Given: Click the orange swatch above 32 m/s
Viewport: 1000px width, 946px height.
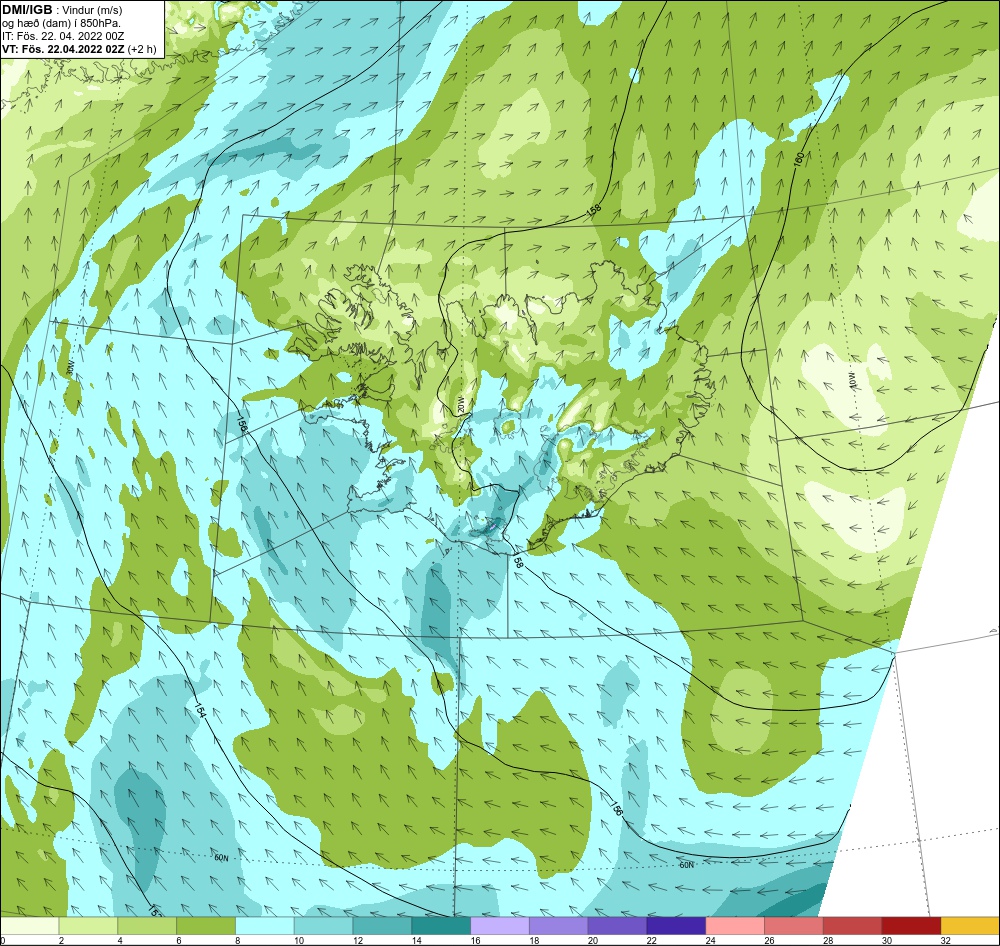Looking at the screenshot, I should tap(970, 926).
